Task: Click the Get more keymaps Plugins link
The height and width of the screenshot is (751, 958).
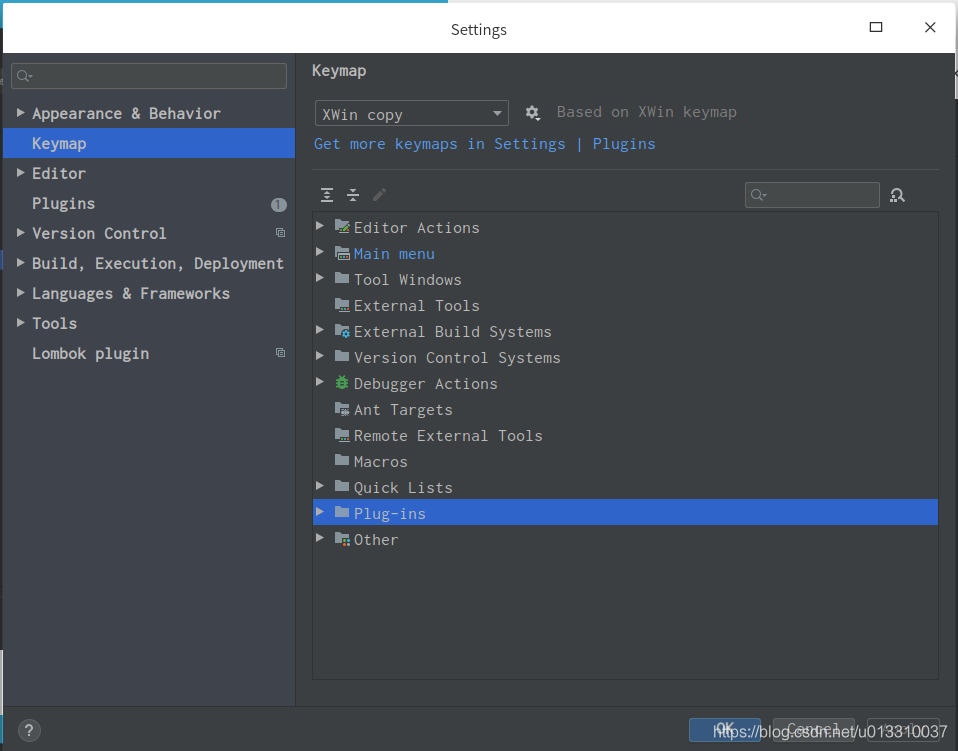Action: (624, 143)
